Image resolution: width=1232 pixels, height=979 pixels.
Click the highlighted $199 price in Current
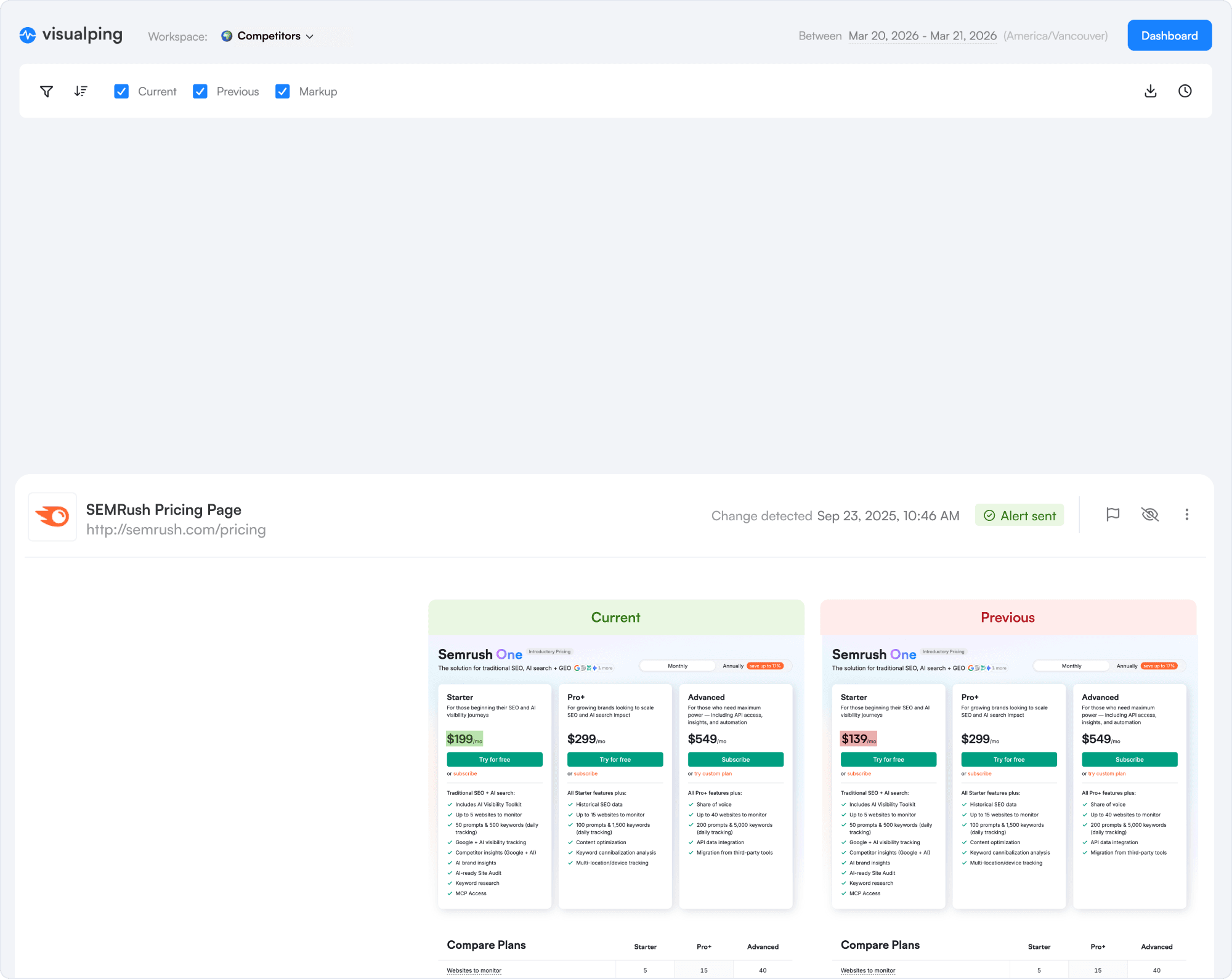pos(464,739)
